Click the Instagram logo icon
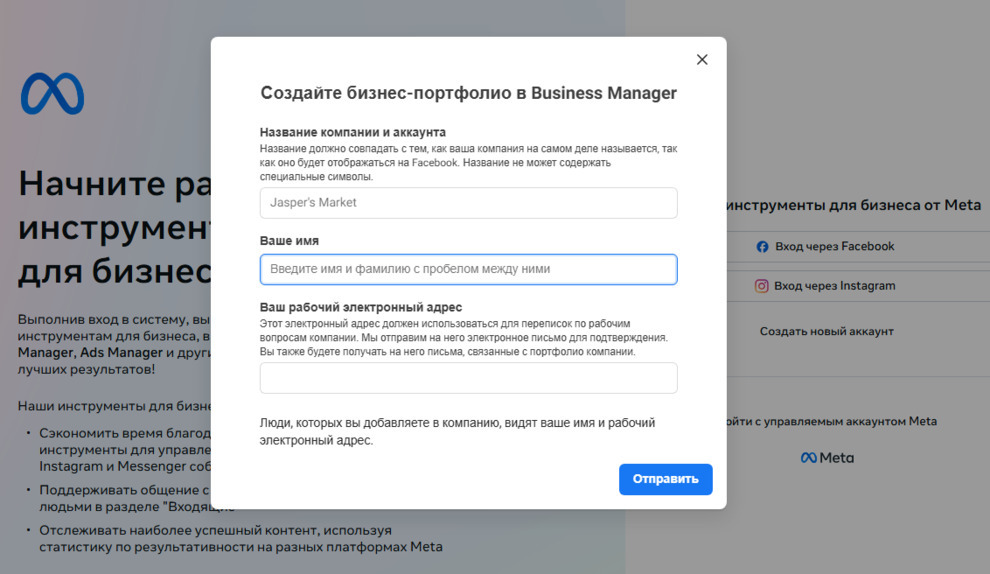 pyautogui.click(x=762, y=286)
